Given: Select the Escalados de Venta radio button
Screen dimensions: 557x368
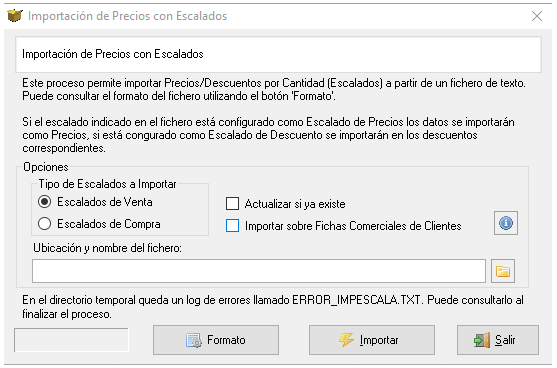Looking at the screenshot, I should 44,202.
